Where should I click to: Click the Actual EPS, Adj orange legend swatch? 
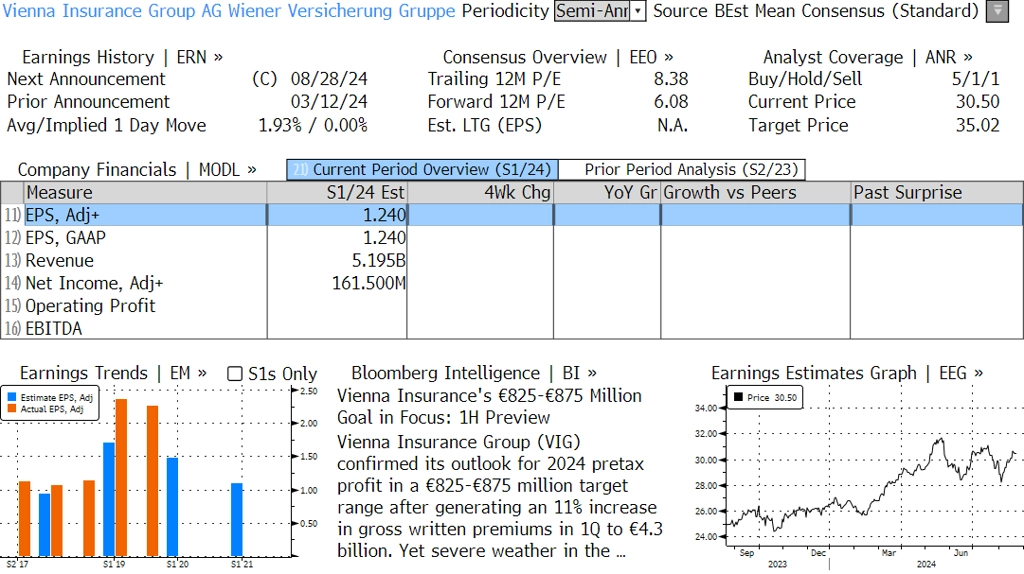(x=12, y=409)
